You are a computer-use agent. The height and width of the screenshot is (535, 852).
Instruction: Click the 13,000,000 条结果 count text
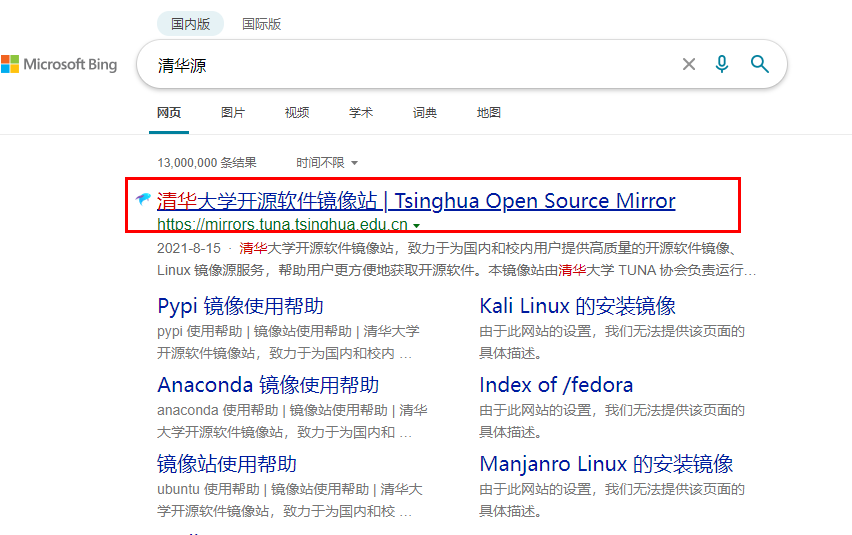206,162
